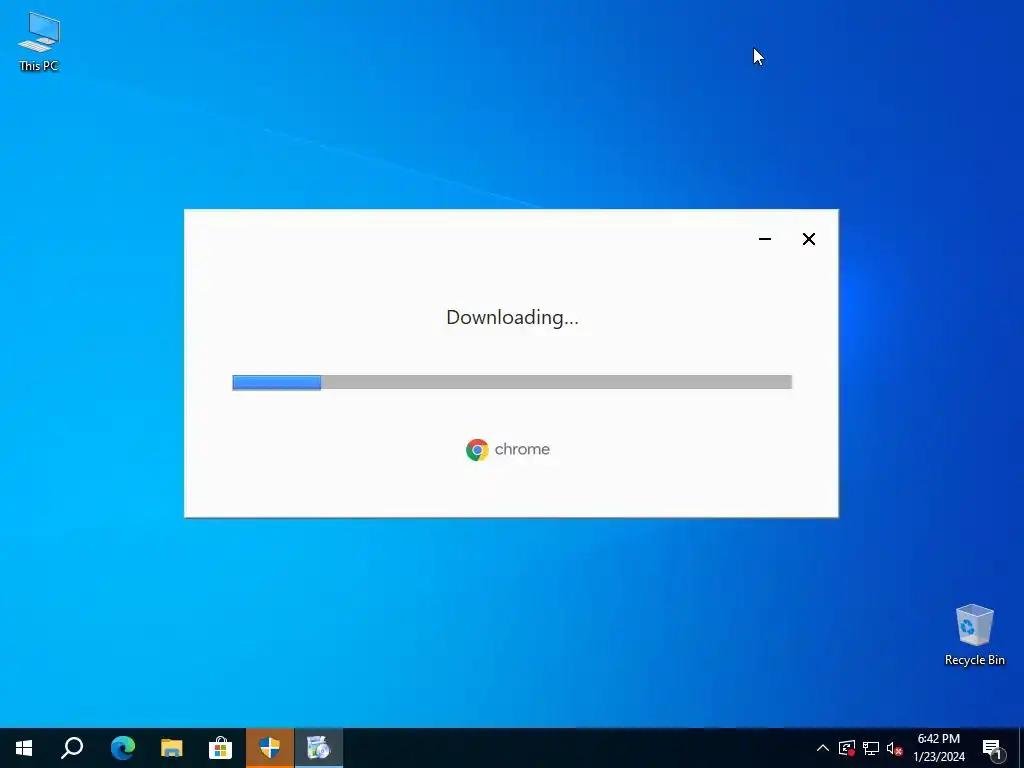Open network status tray icon
Viewport: 1024px width, 768px height.
871,748
